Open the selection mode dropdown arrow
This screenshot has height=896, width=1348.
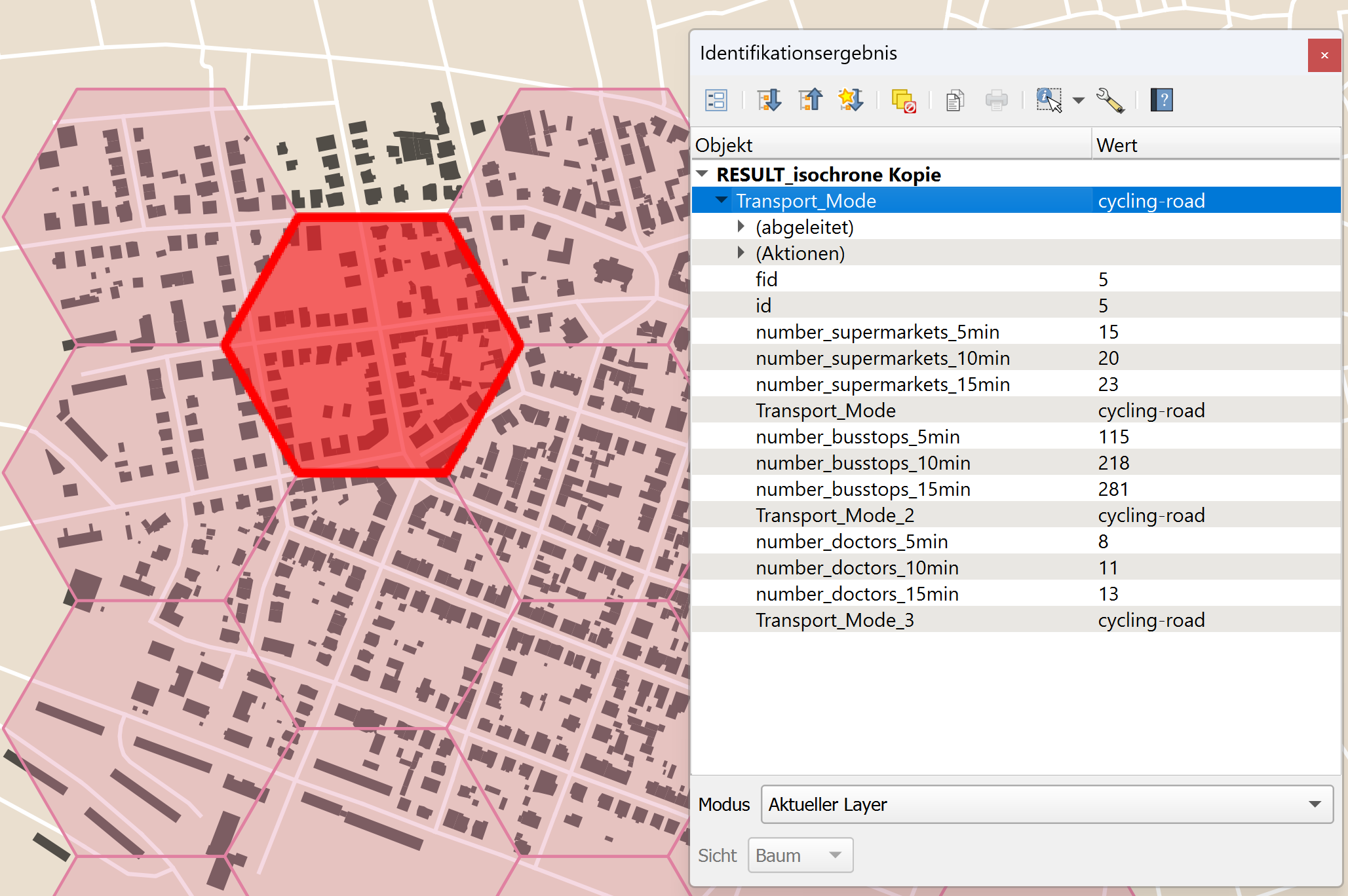click(x=1078, y=100)
